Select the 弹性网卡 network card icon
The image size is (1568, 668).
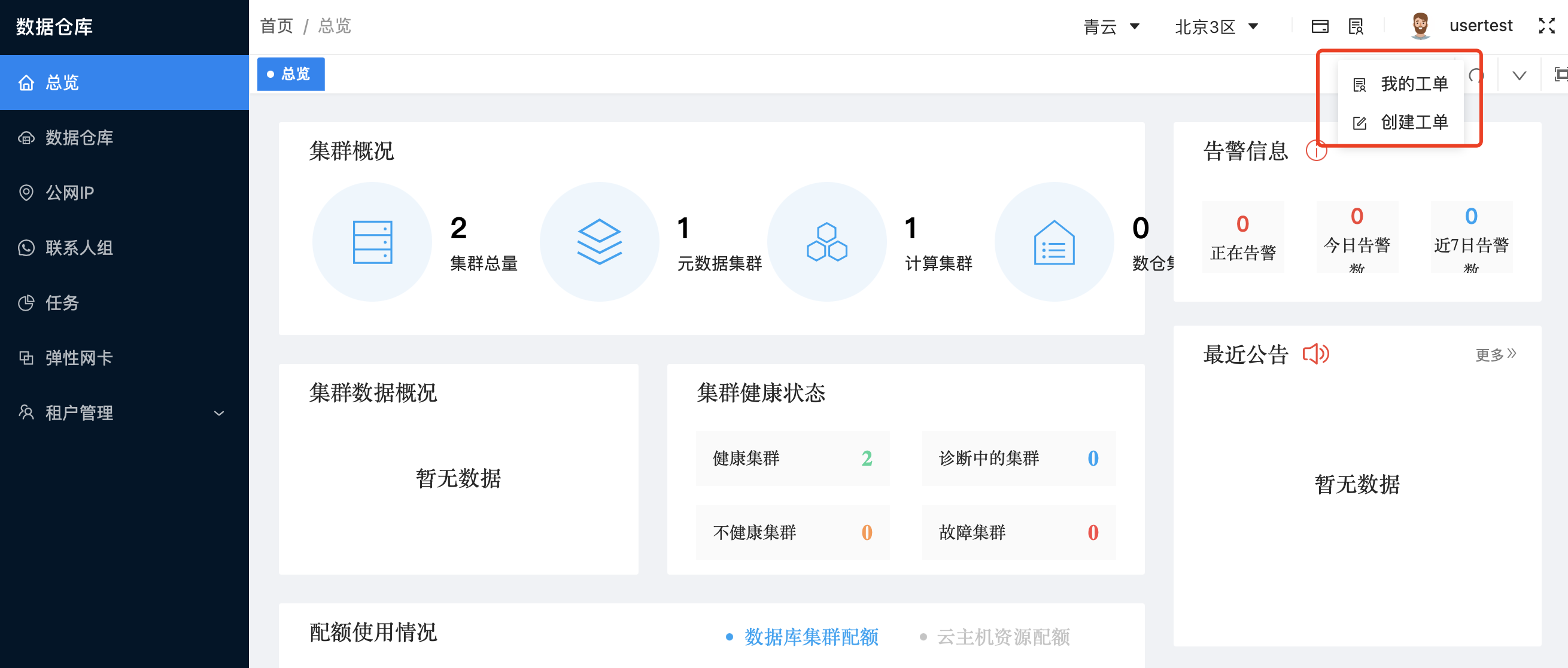(x=26, y=357)
